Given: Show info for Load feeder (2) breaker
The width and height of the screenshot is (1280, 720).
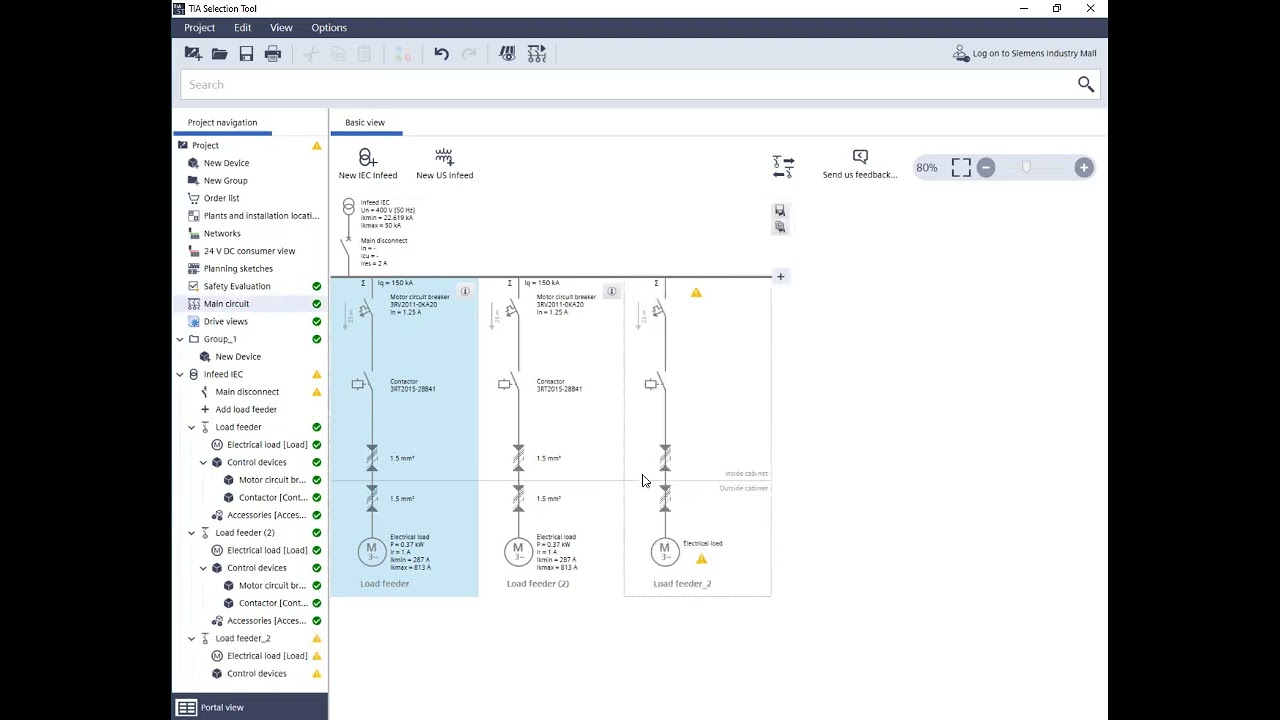Looking at the screenshot, I should 612,291.
